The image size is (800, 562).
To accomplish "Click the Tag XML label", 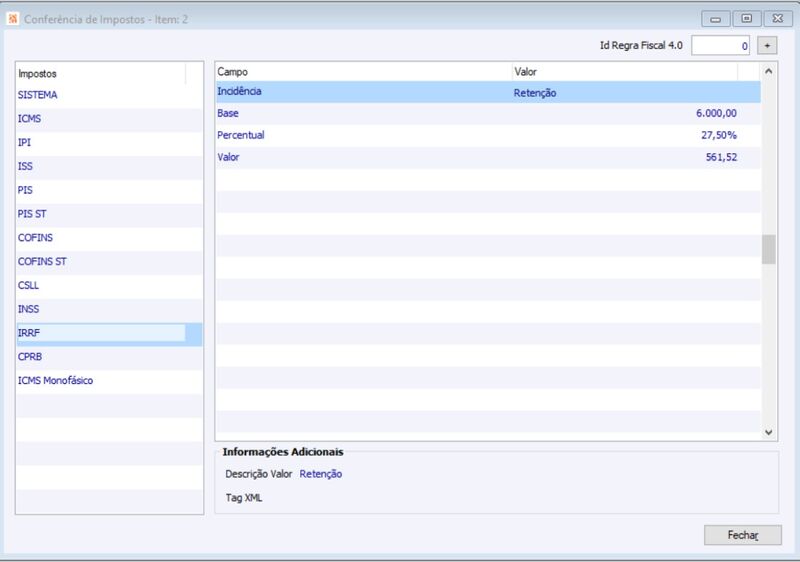I will click(244, 498).
